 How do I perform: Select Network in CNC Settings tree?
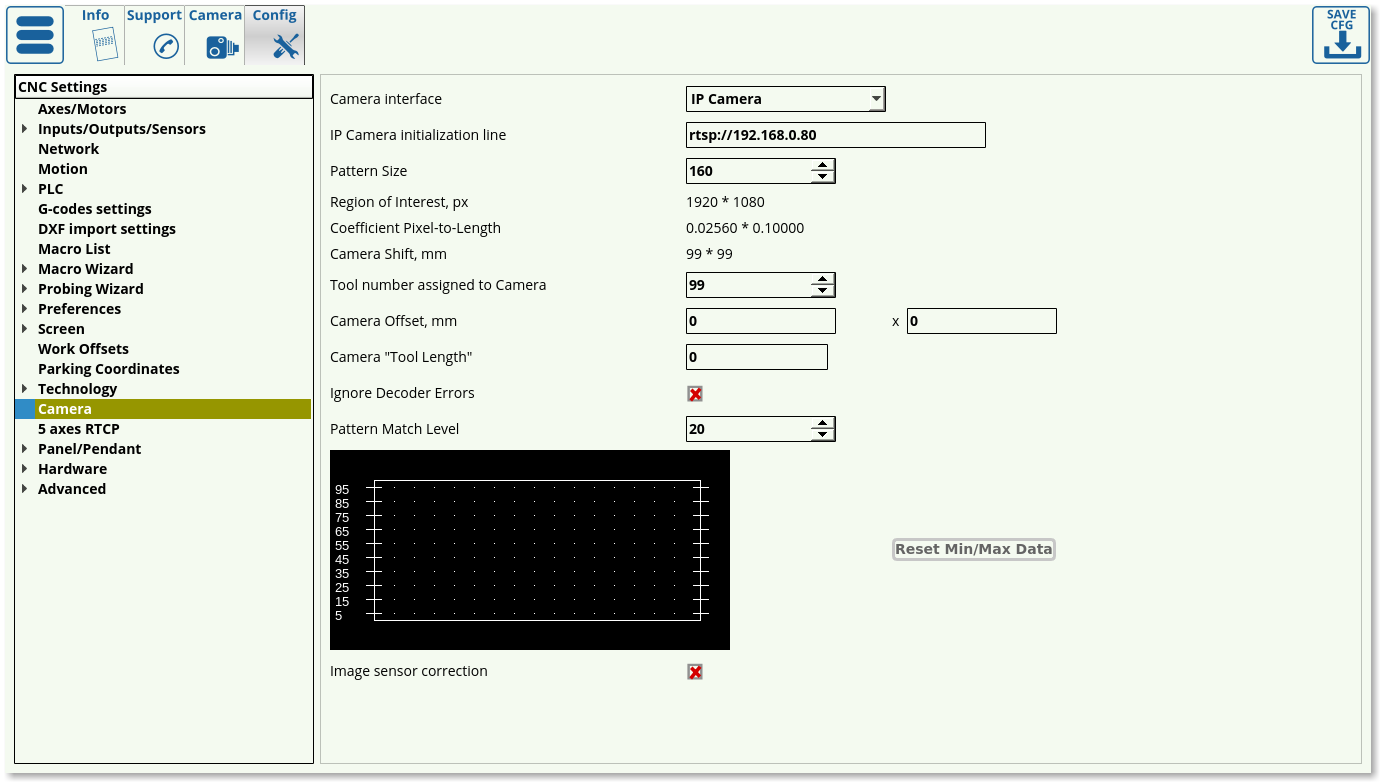[x=68, y=149]
